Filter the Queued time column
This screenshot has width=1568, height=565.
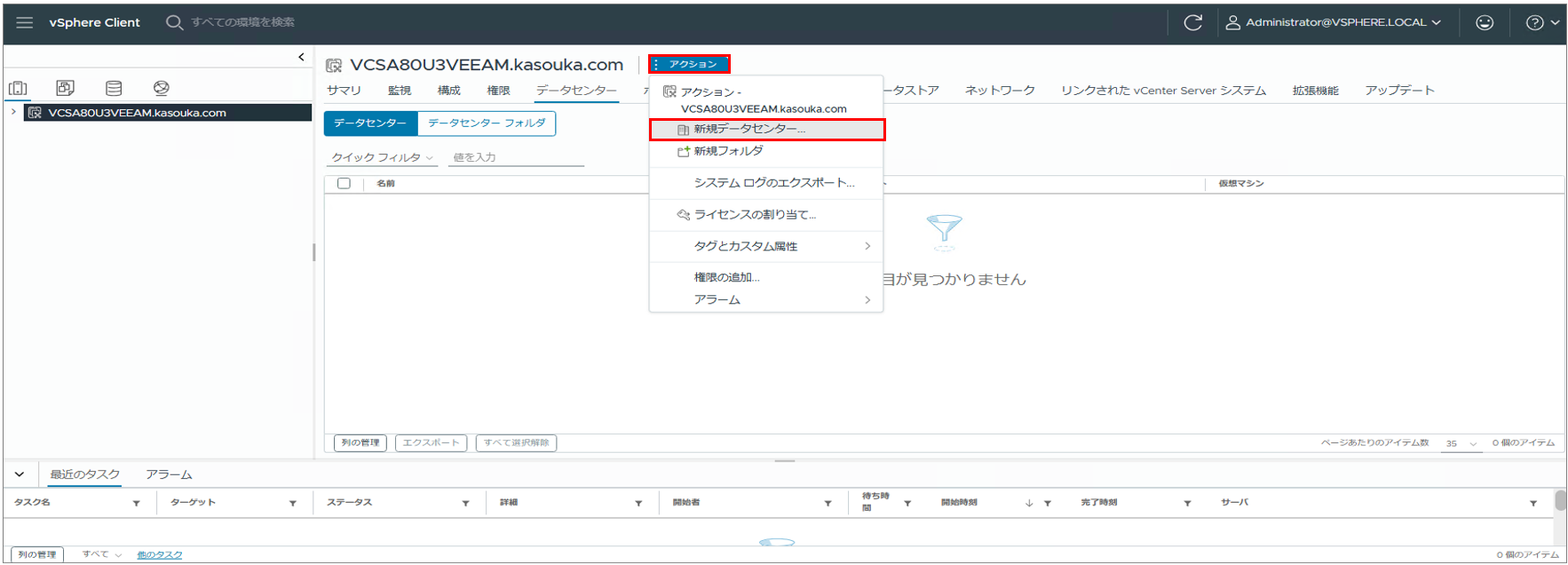[x=907, y=504]
